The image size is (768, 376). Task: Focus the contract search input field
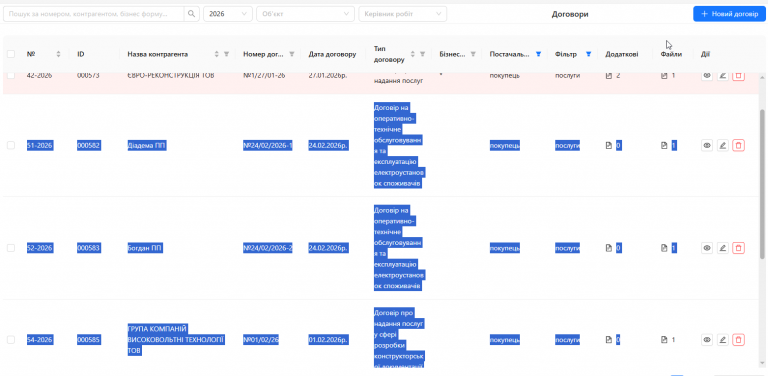(x=94, y=14)
